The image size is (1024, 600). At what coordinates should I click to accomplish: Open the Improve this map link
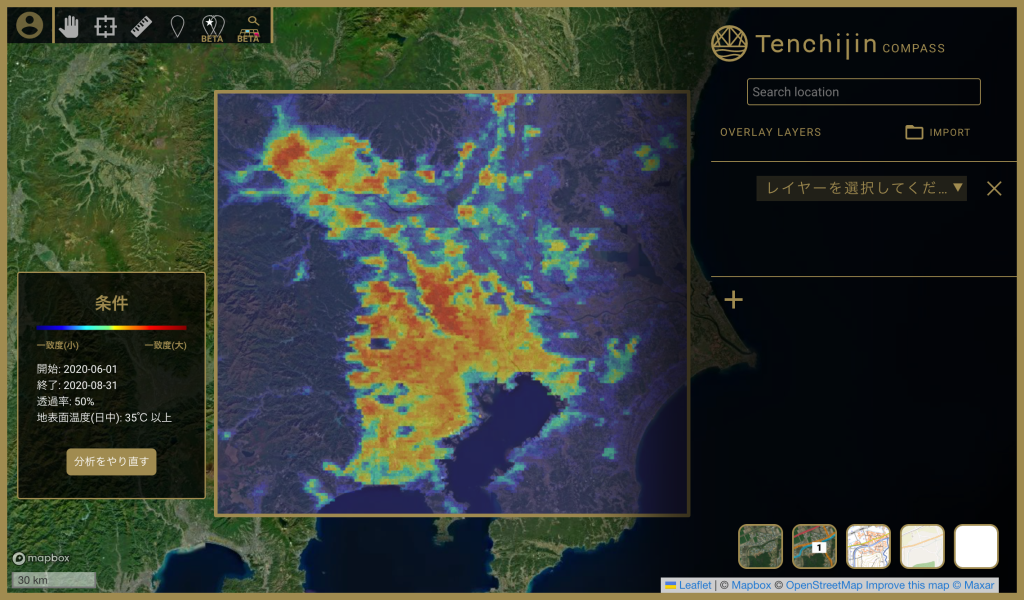[x=904, y=585]
